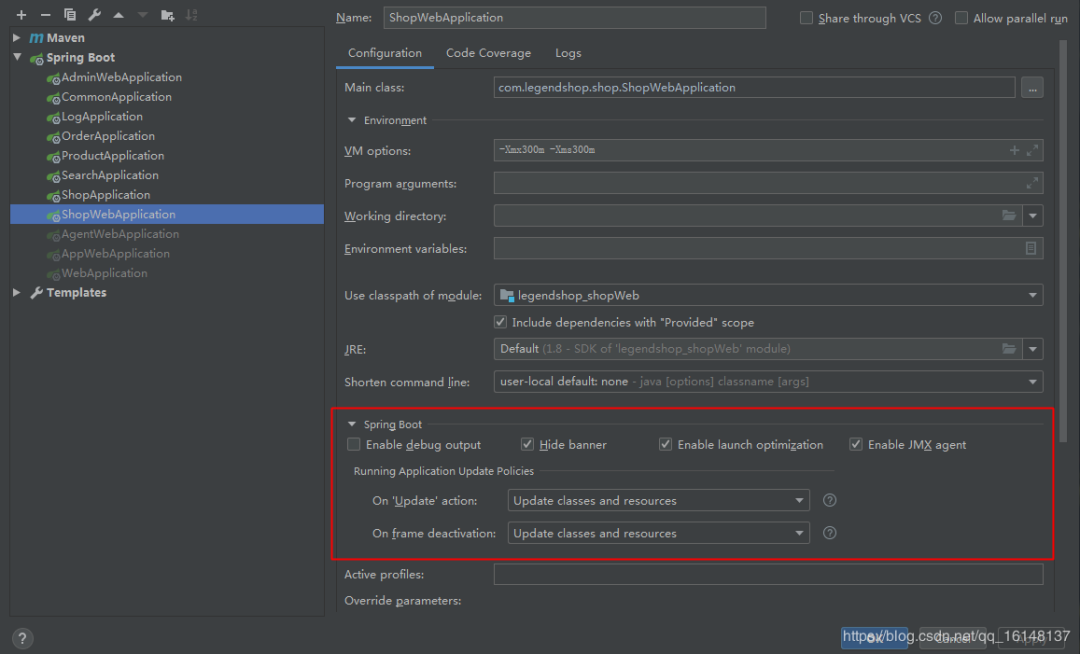Viewport: 1080px width, 654px height.
Task: Click the Active profiles input field
Action: click(x=767, y=574)
